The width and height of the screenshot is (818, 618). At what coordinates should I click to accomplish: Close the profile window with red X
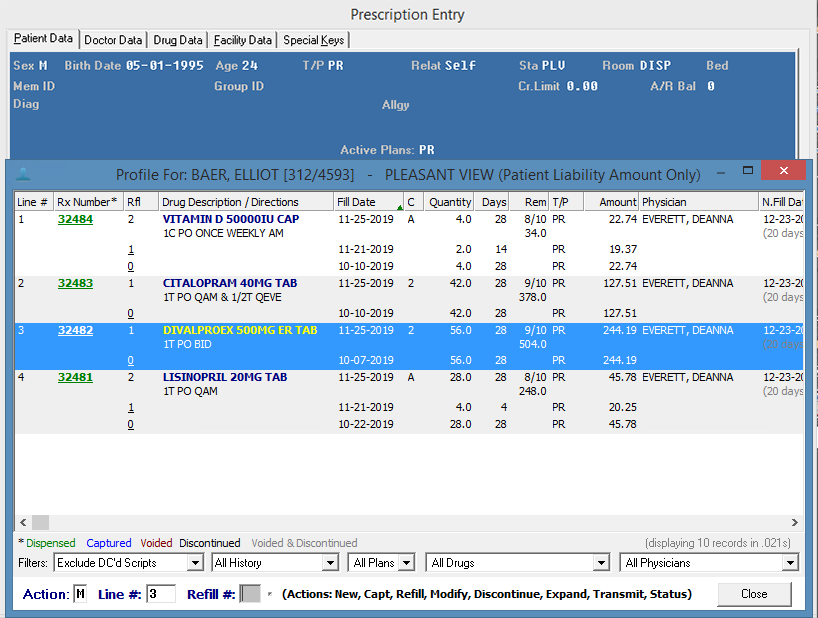[x=782, y=171]
